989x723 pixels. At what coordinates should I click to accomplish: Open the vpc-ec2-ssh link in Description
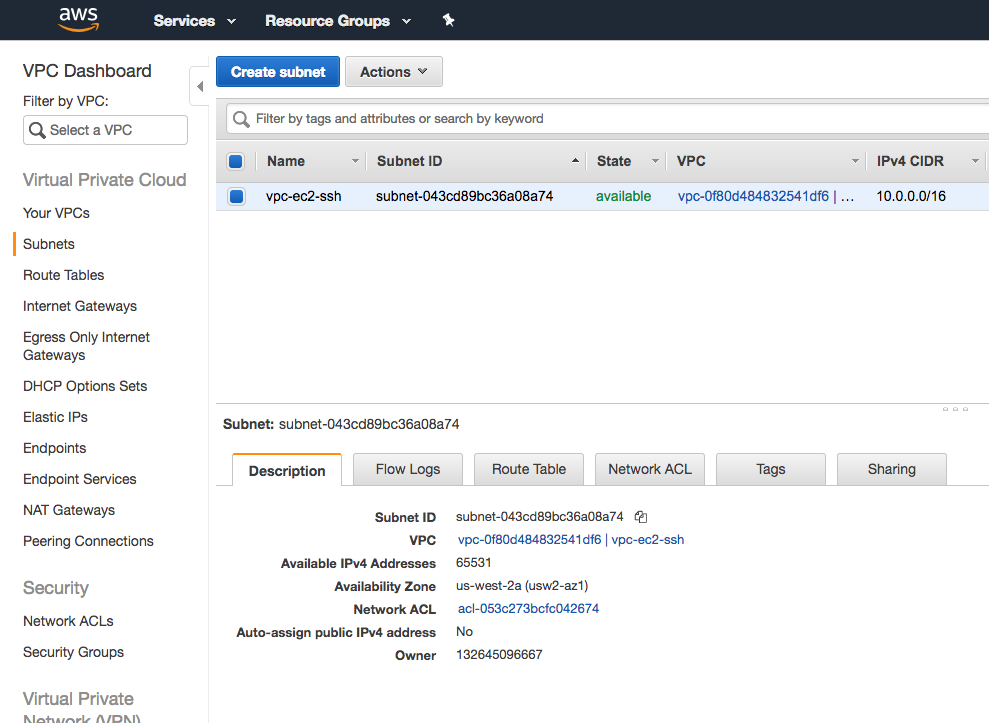[648, 540]
